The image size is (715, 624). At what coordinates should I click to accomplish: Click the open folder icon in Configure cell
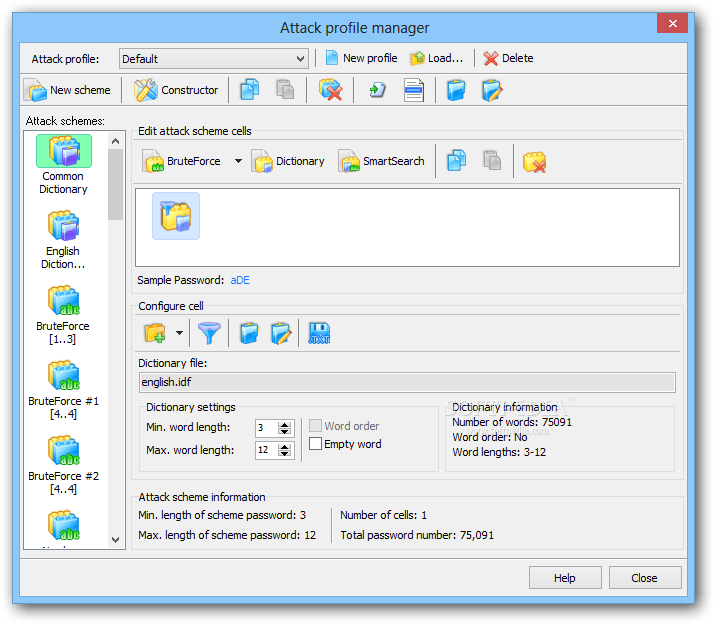tap(249, 333)
